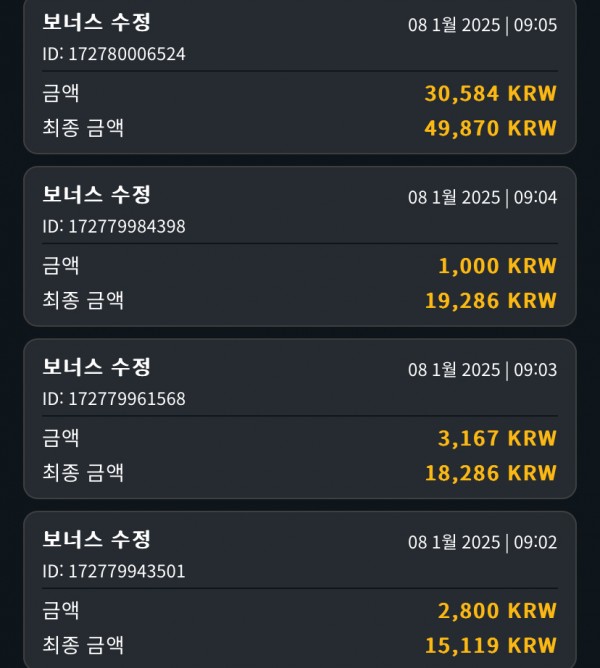Tap the 2,800 KRW amount
This screenshot has height=668, width=600.
point(497,610)
